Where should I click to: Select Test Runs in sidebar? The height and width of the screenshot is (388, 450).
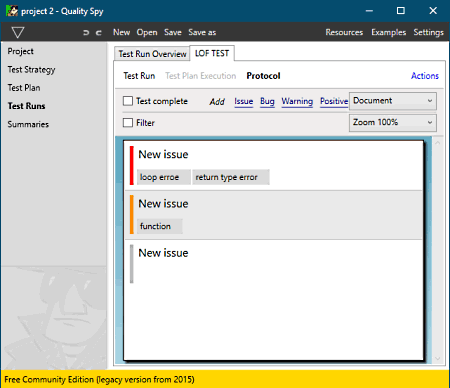(26, 106)
